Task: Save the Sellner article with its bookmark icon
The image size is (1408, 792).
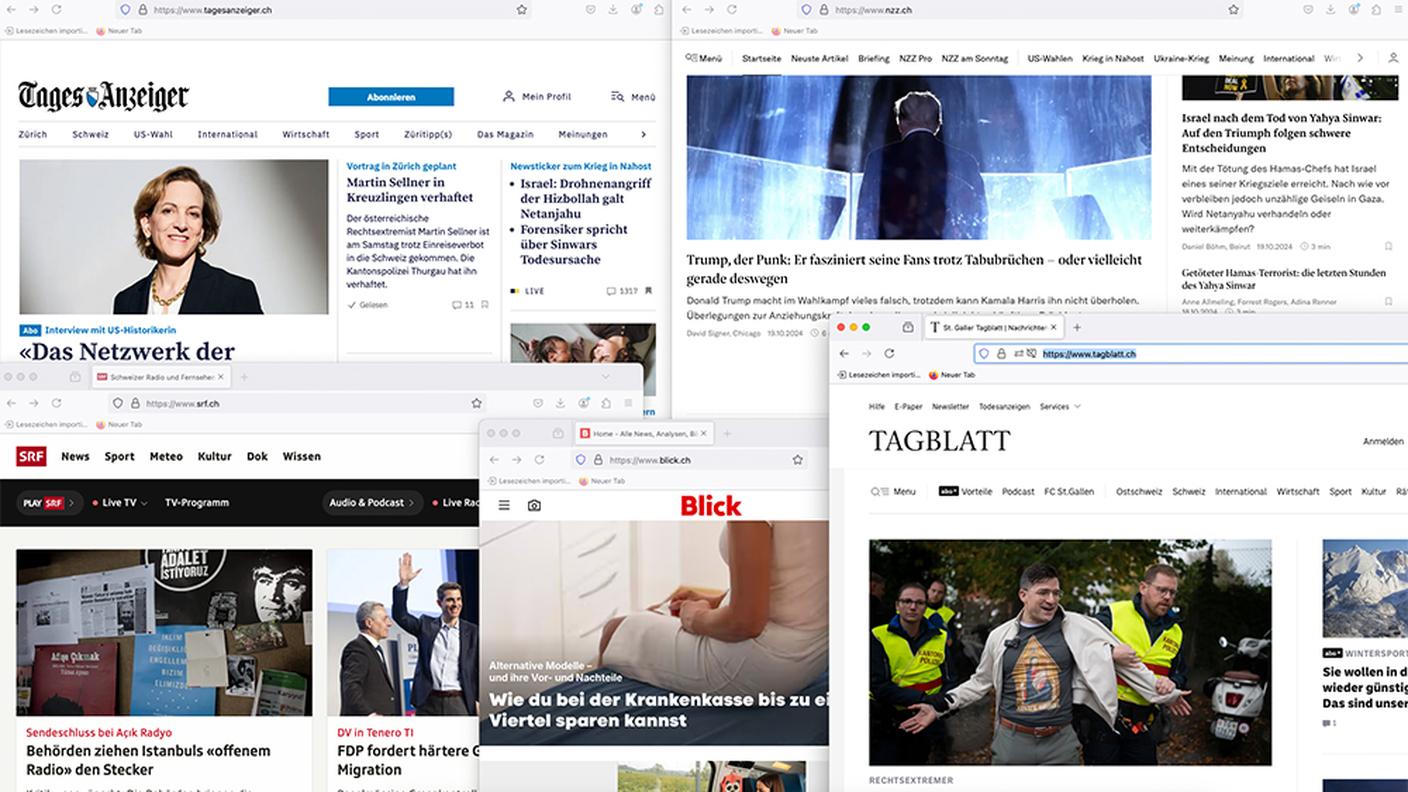Action: pyautogui.click(x=485, y=305)
